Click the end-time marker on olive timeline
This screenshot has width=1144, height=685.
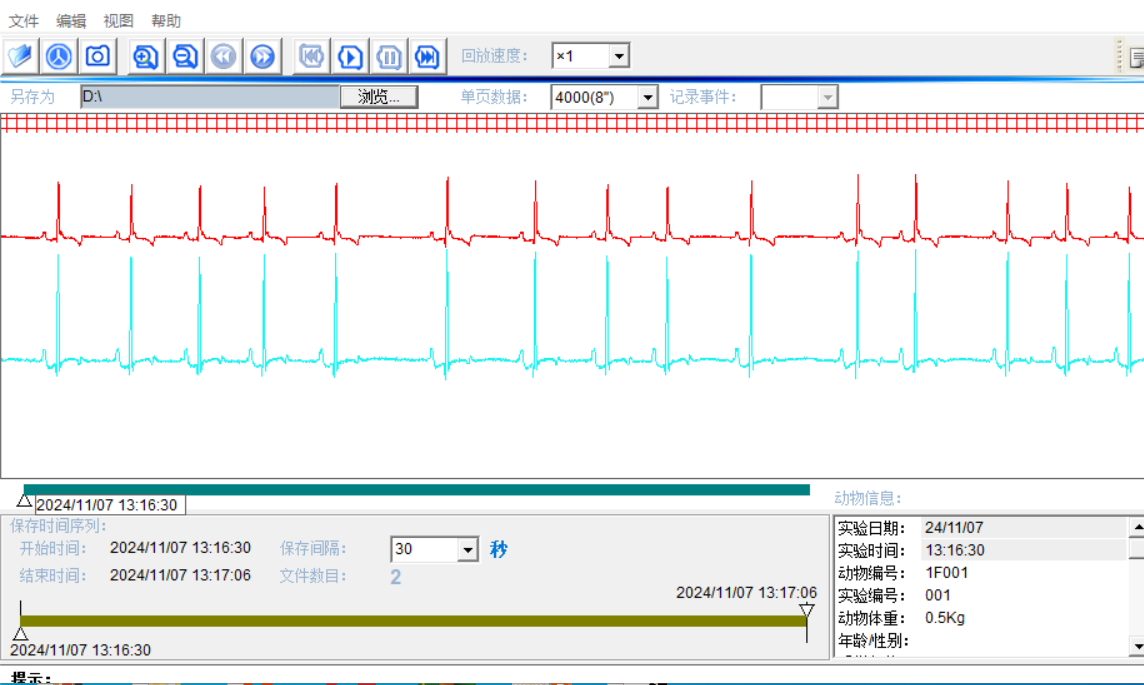coord(806,611)
